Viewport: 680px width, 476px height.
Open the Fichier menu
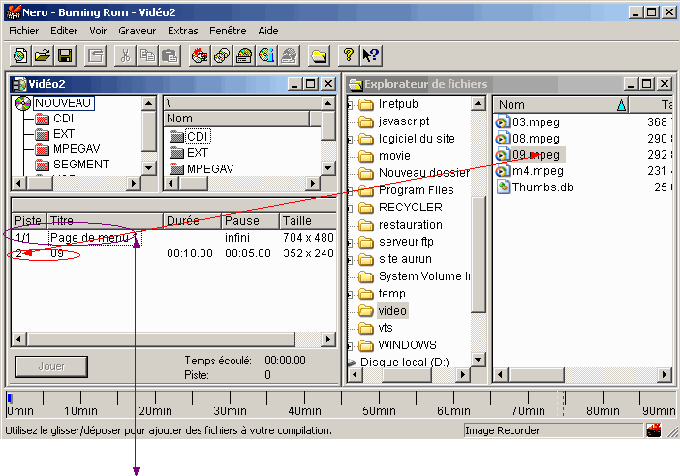pos(24,31)
